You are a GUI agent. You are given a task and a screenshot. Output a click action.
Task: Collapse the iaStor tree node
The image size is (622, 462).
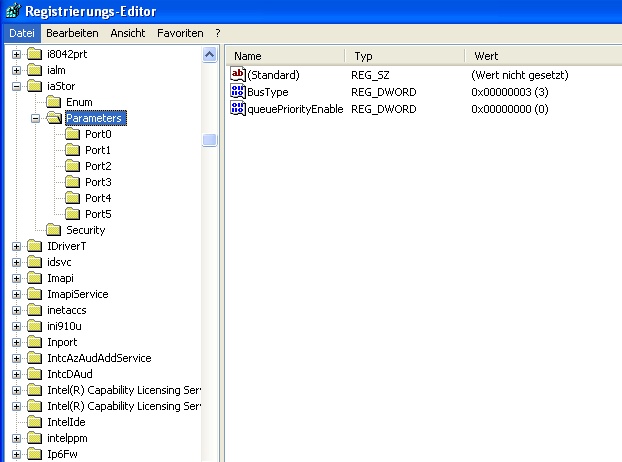17,86
